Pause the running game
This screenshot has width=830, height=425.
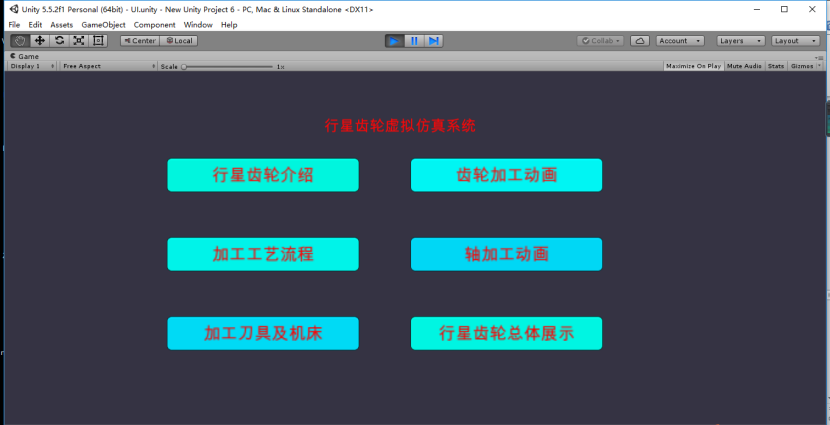tap(414, 41)
